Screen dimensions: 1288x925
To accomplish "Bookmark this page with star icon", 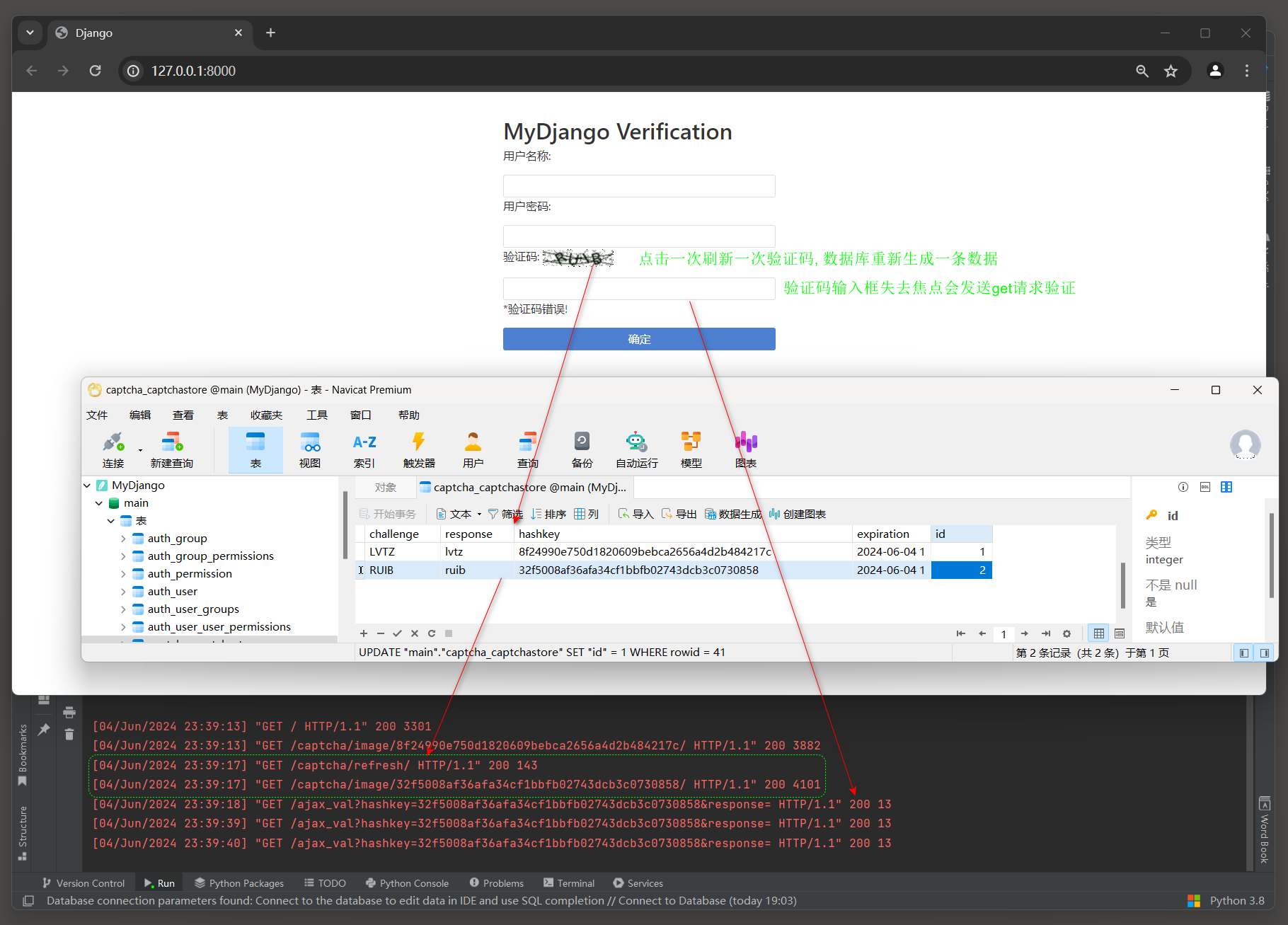I will coord(1171,71).
